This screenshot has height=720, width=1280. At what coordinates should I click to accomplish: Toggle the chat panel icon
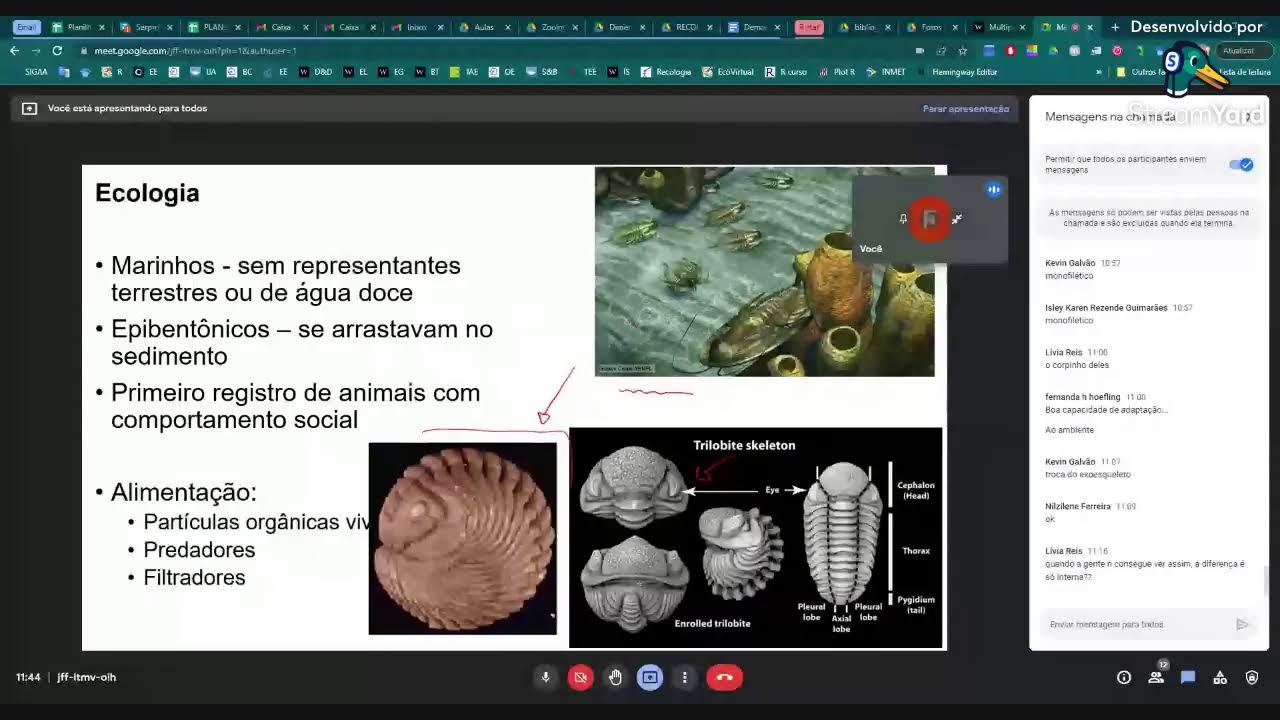pyautogui.click(x=1188, y=677)
